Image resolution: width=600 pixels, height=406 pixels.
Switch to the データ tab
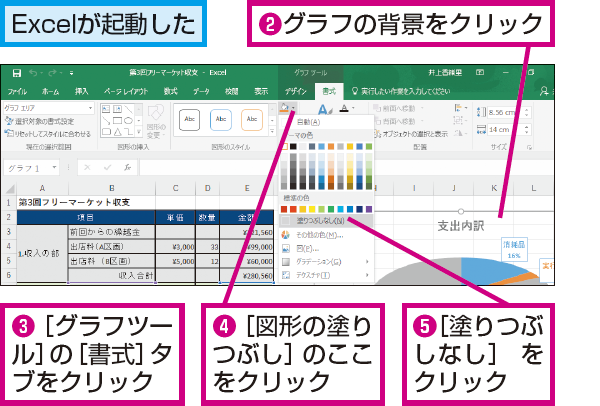[x=201, y=91]
